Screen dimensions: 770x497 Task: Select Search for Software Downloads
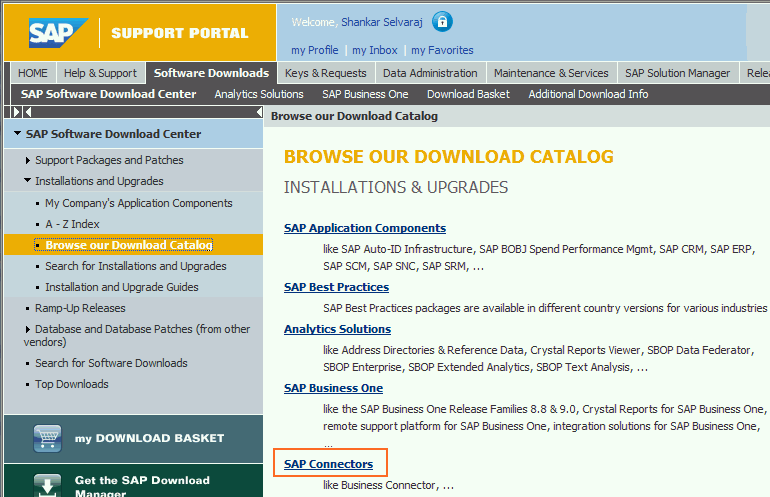point(111,363)
